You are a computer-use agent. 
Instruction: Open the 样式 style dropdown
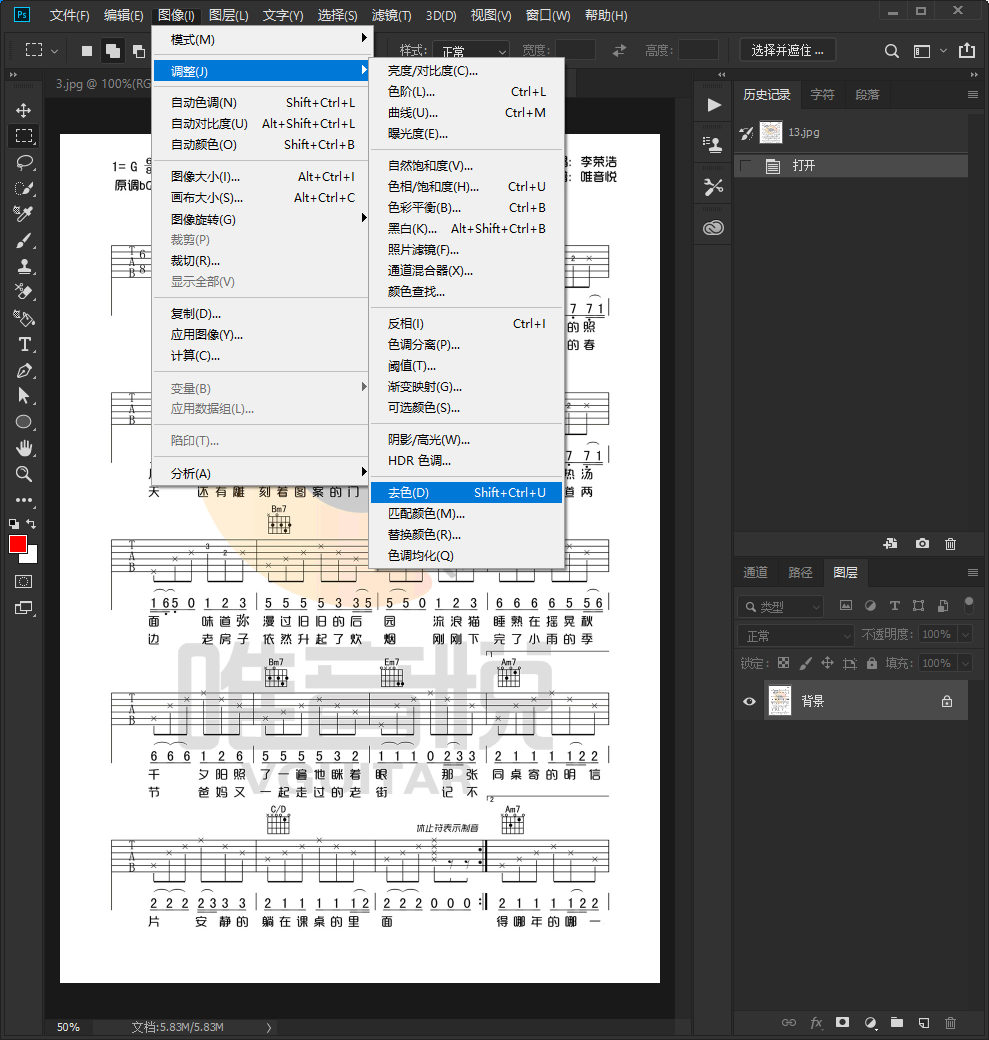coord(471,50)
